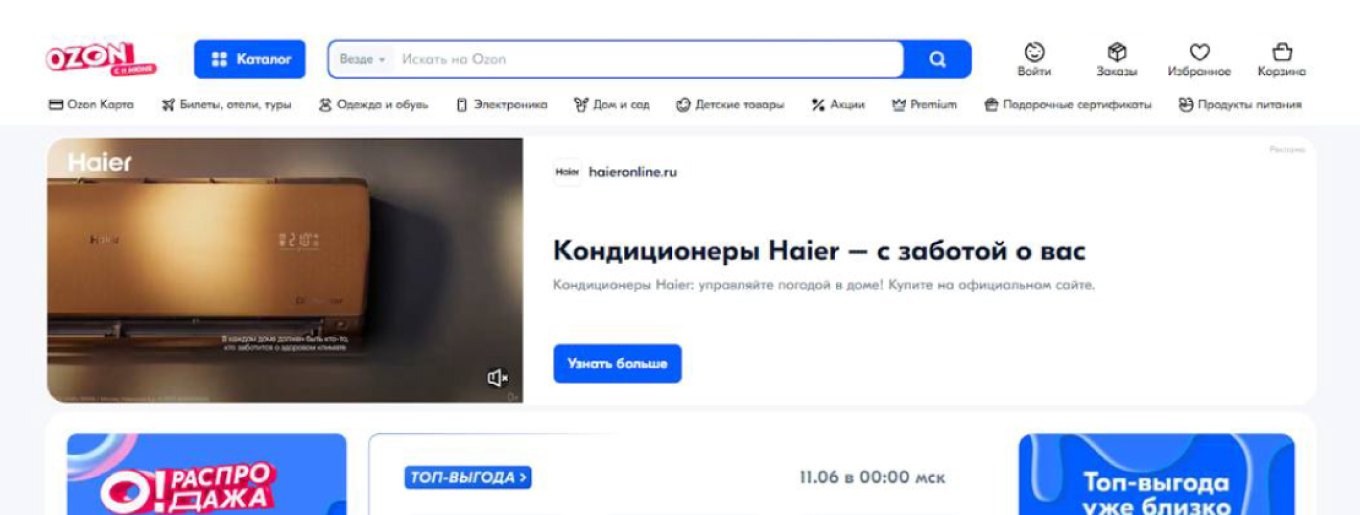Viewport: 1360px width, 515px height.
Task: Open the Распродажа banner
Action: pyautogui.click(x=207, y=474)
